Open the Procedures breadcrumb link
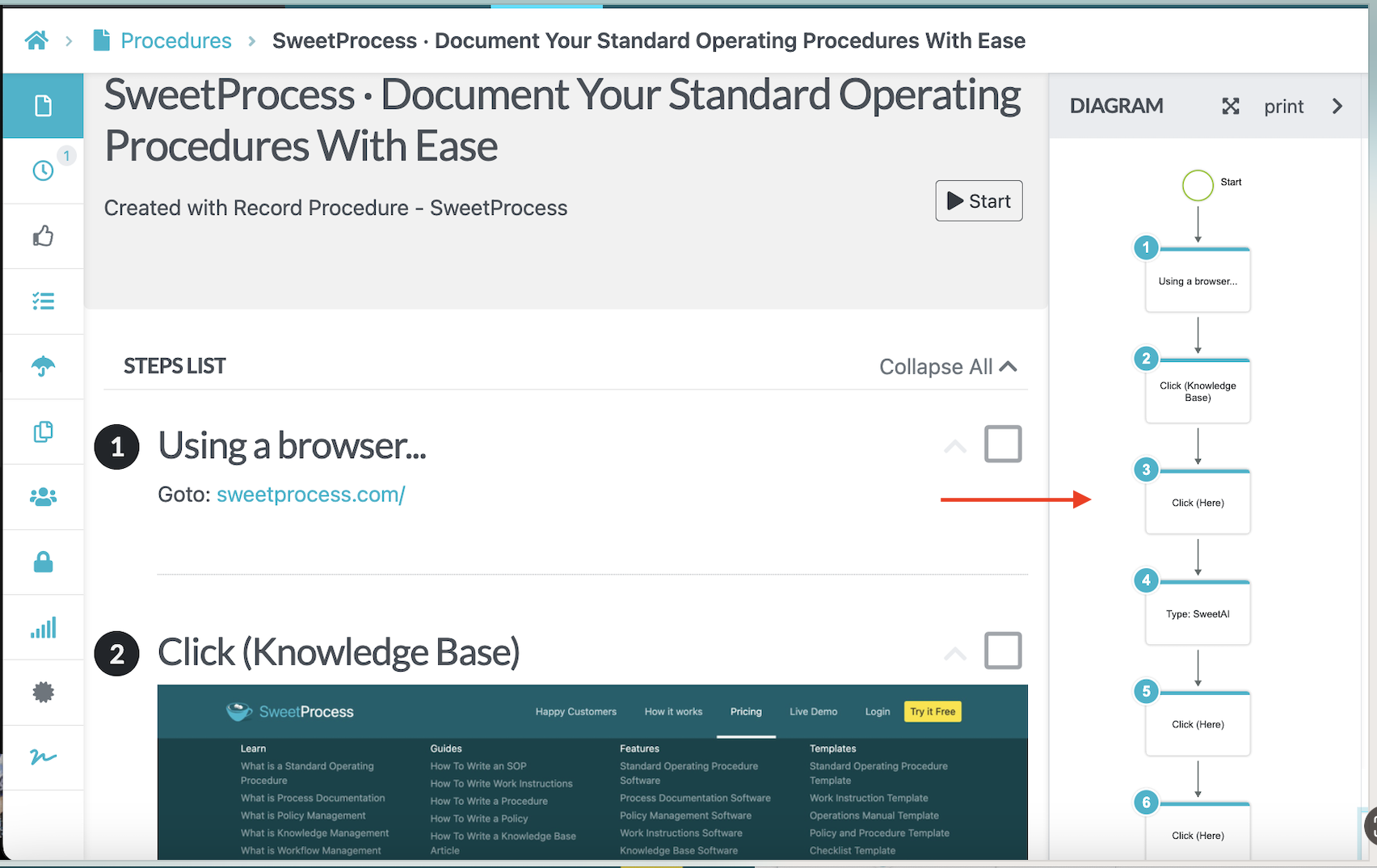 pyautogui.click(x=175, y=40)
